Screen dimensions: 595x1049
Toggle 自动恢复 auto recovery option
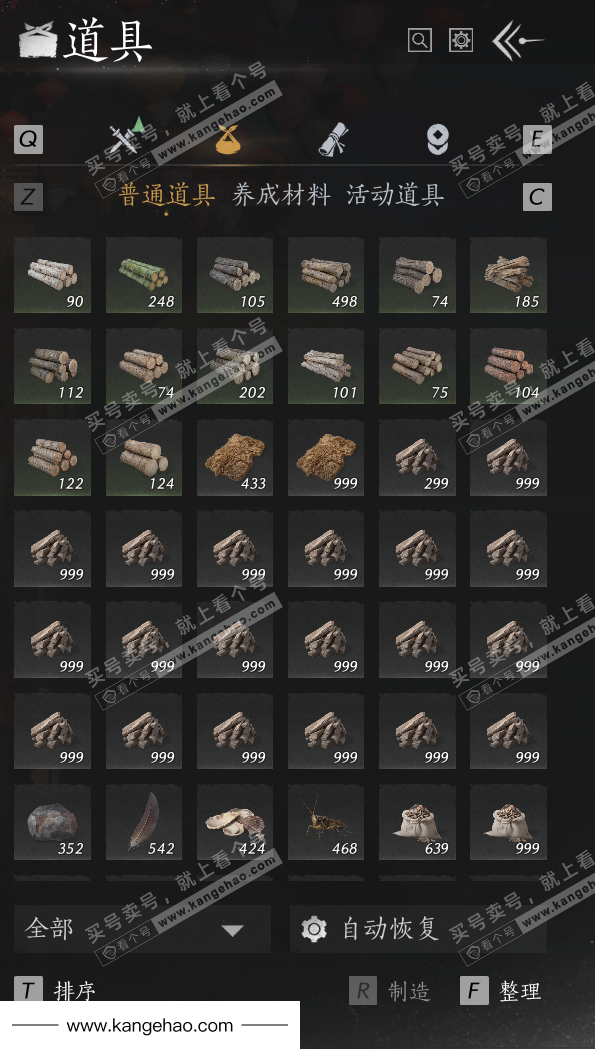click(x=418, y=929)
